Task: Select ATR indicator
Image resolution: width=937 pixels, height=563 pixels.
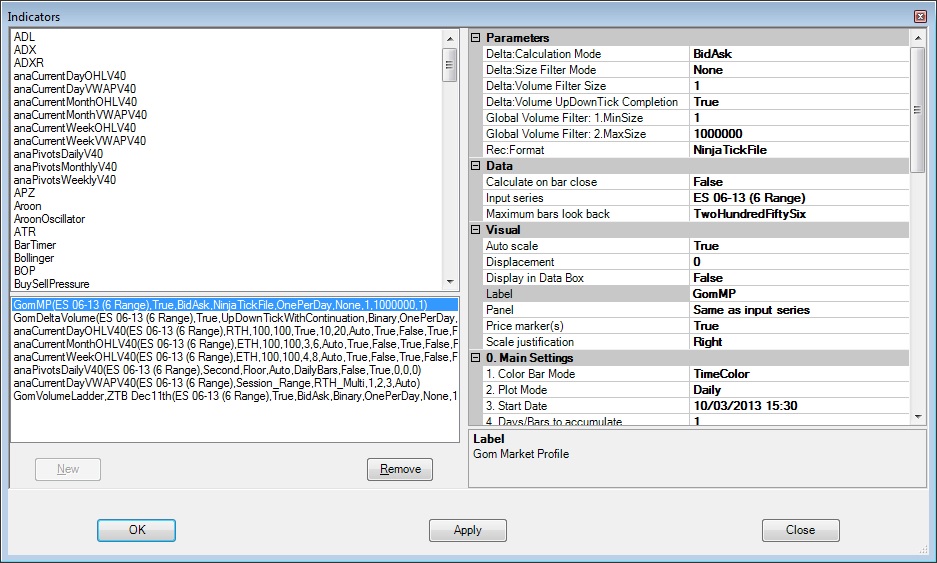Action: pos(25,232)
